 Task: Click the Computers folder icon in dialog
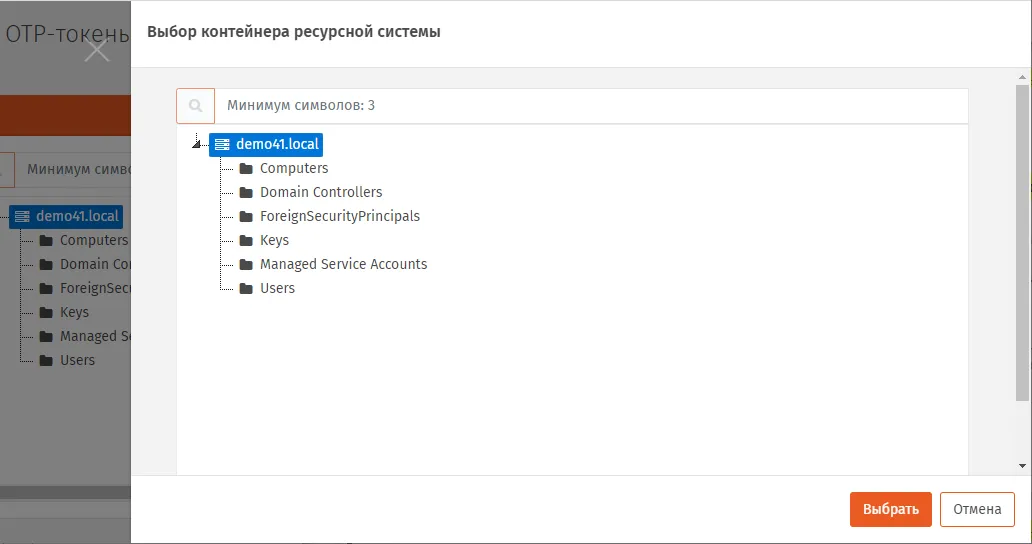coord(246,169)
